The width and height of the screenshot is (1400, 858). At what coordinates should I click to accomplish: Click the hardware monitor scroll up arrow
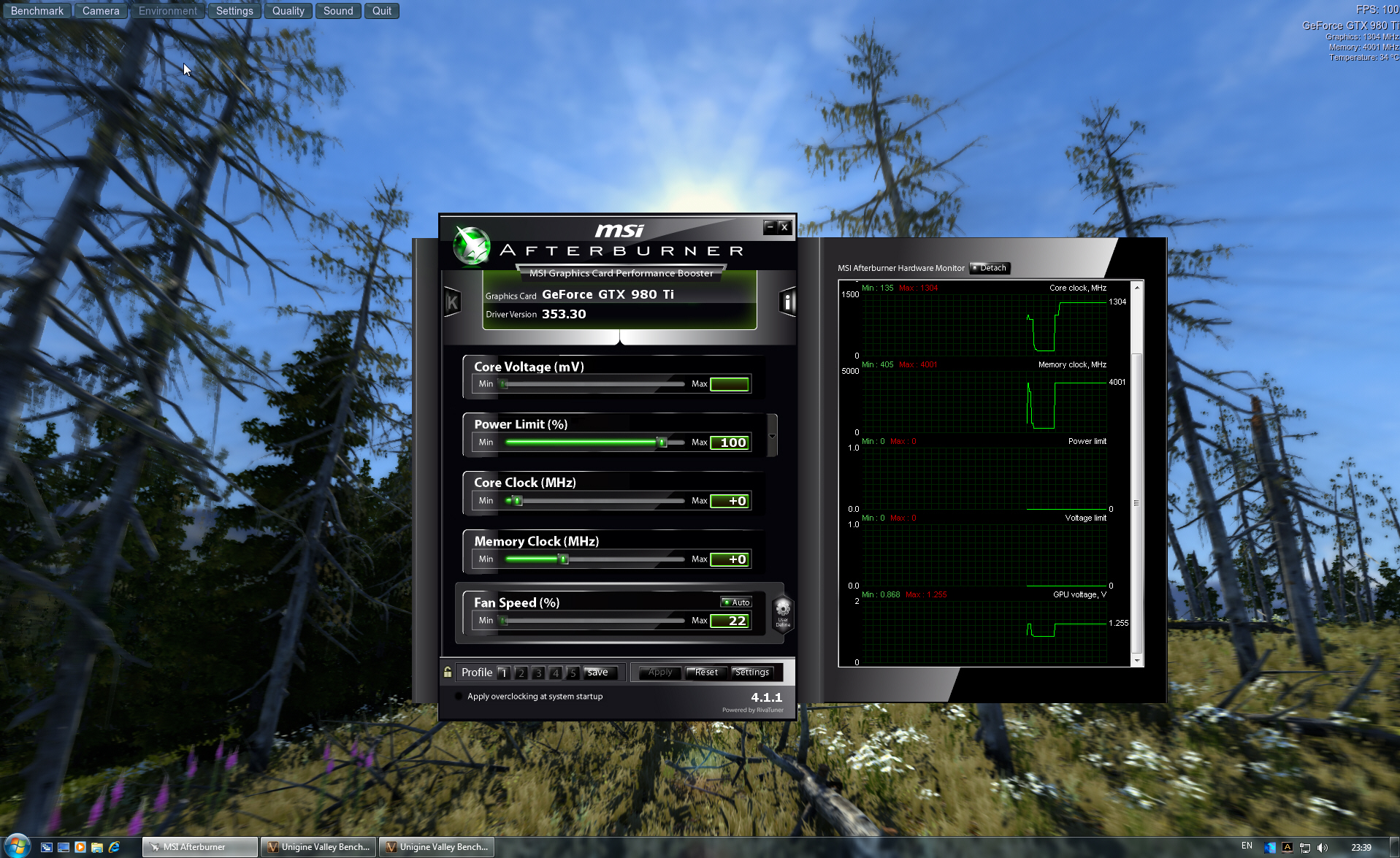click(x=1136, y=288)
